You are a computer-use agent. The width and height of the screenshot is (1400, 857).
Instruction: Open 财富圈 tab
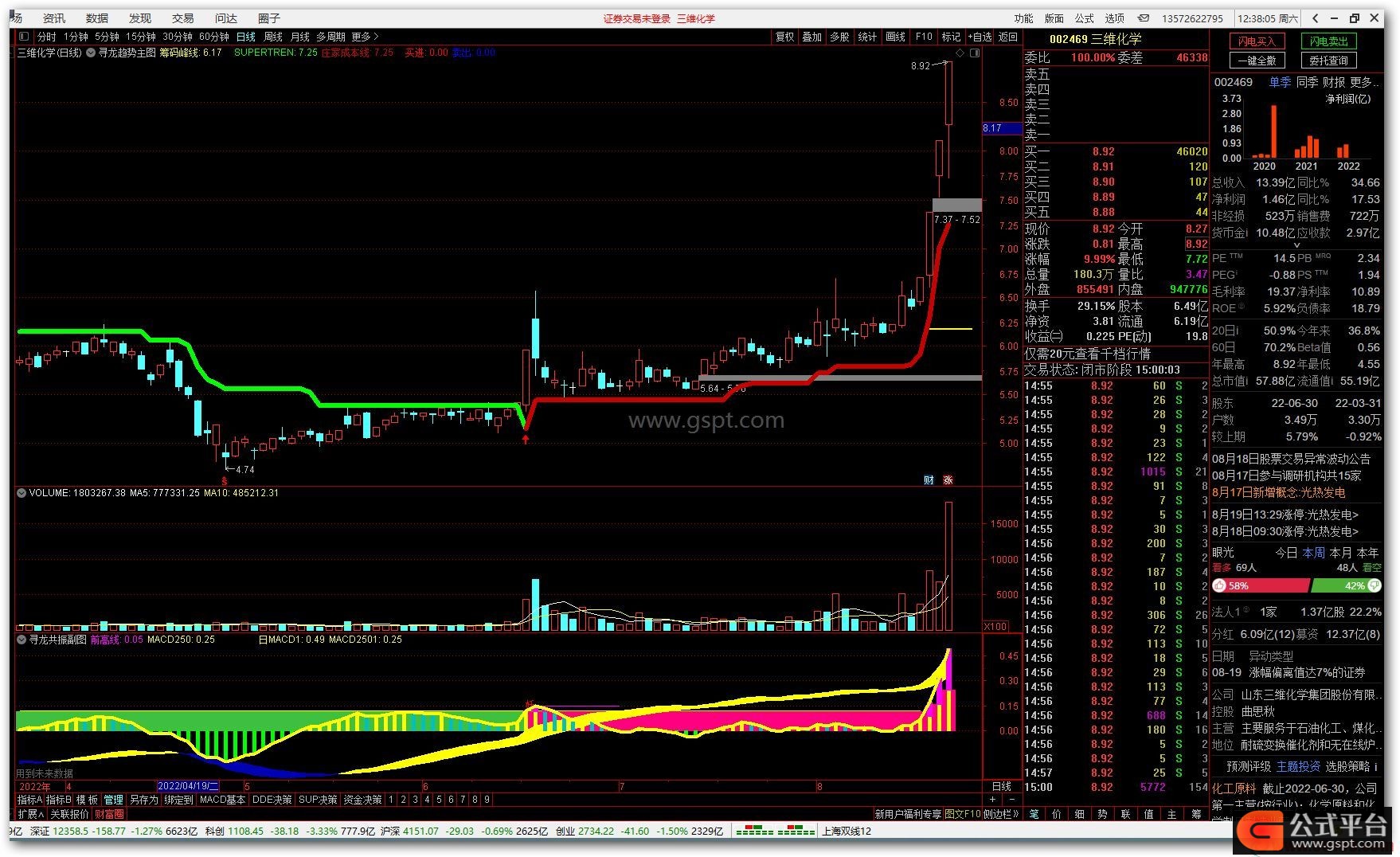109,814
